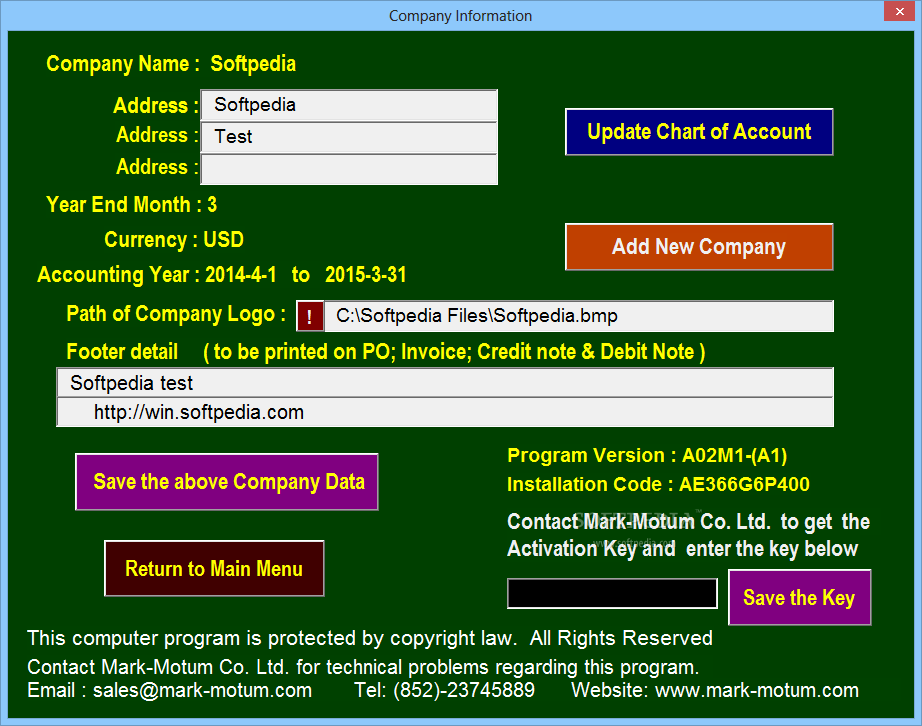
Task: Click Year End Month : 3 text
Action: coord(132,205)
